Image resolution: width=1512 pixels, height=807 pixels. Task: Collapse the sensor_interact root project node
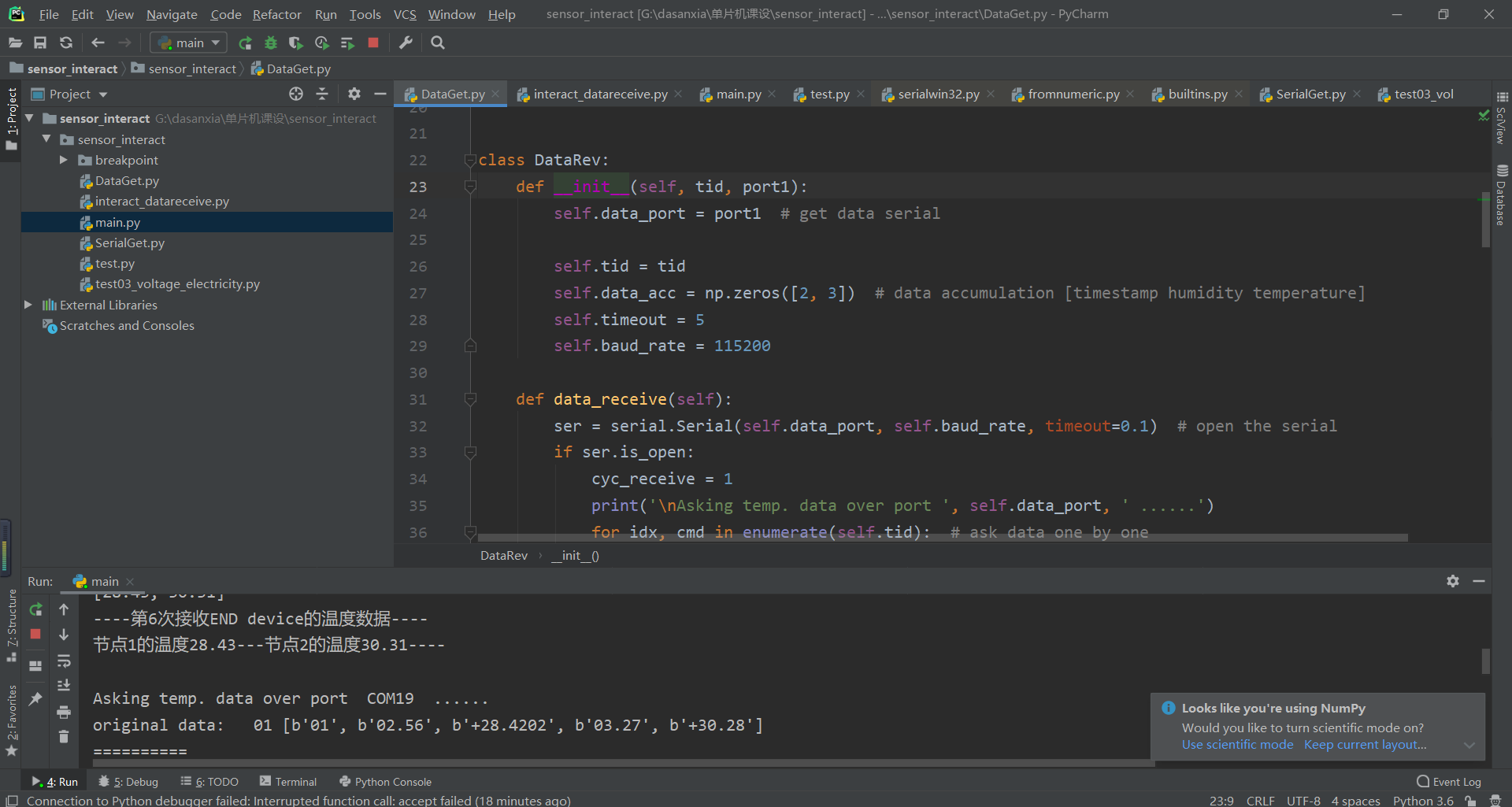pos(29,118)
